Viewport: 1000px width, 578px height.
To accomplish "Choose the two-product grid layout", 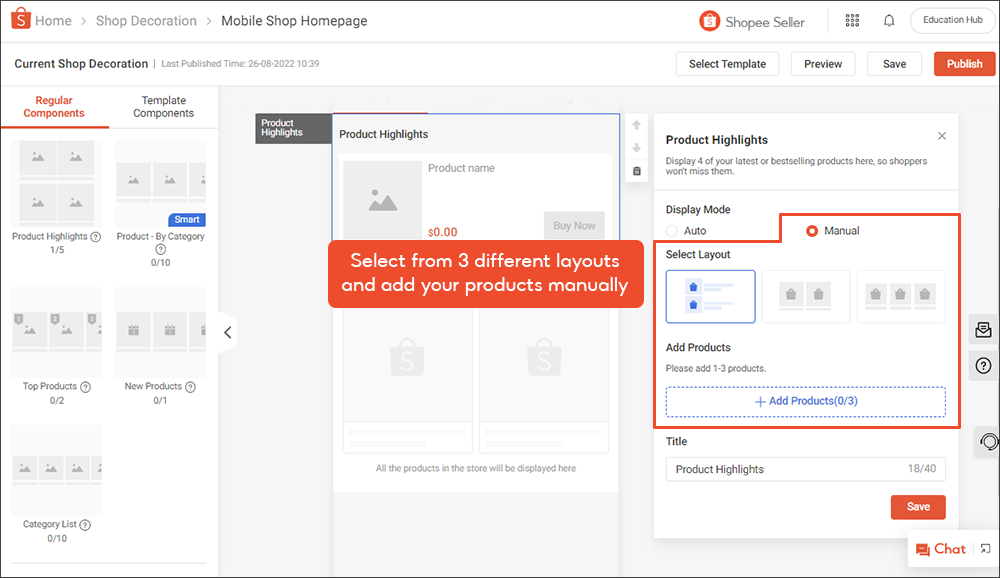I will (x=805, y=296).
